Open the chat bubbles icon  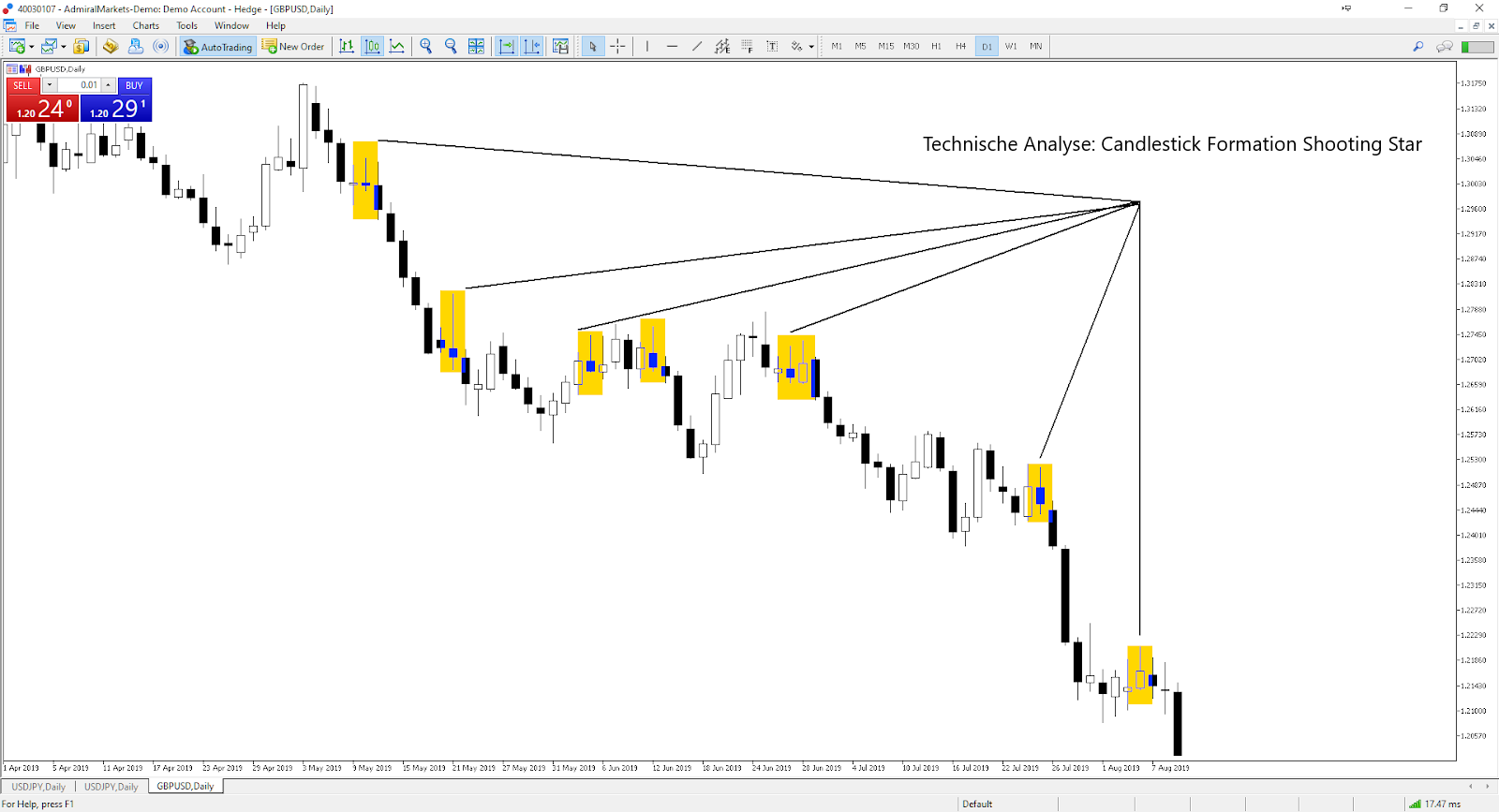pos(1445,46)
